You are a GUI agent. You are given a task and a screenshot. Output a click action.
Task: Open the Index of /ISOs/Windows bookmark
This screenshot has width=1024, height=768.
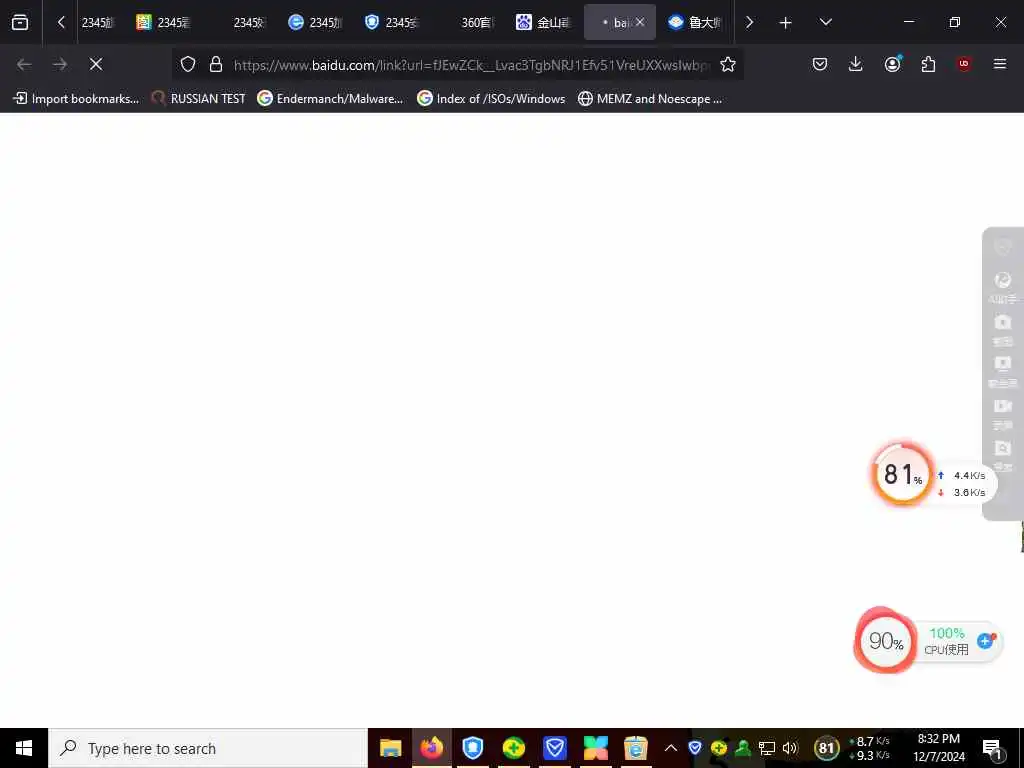click(491, 99)
